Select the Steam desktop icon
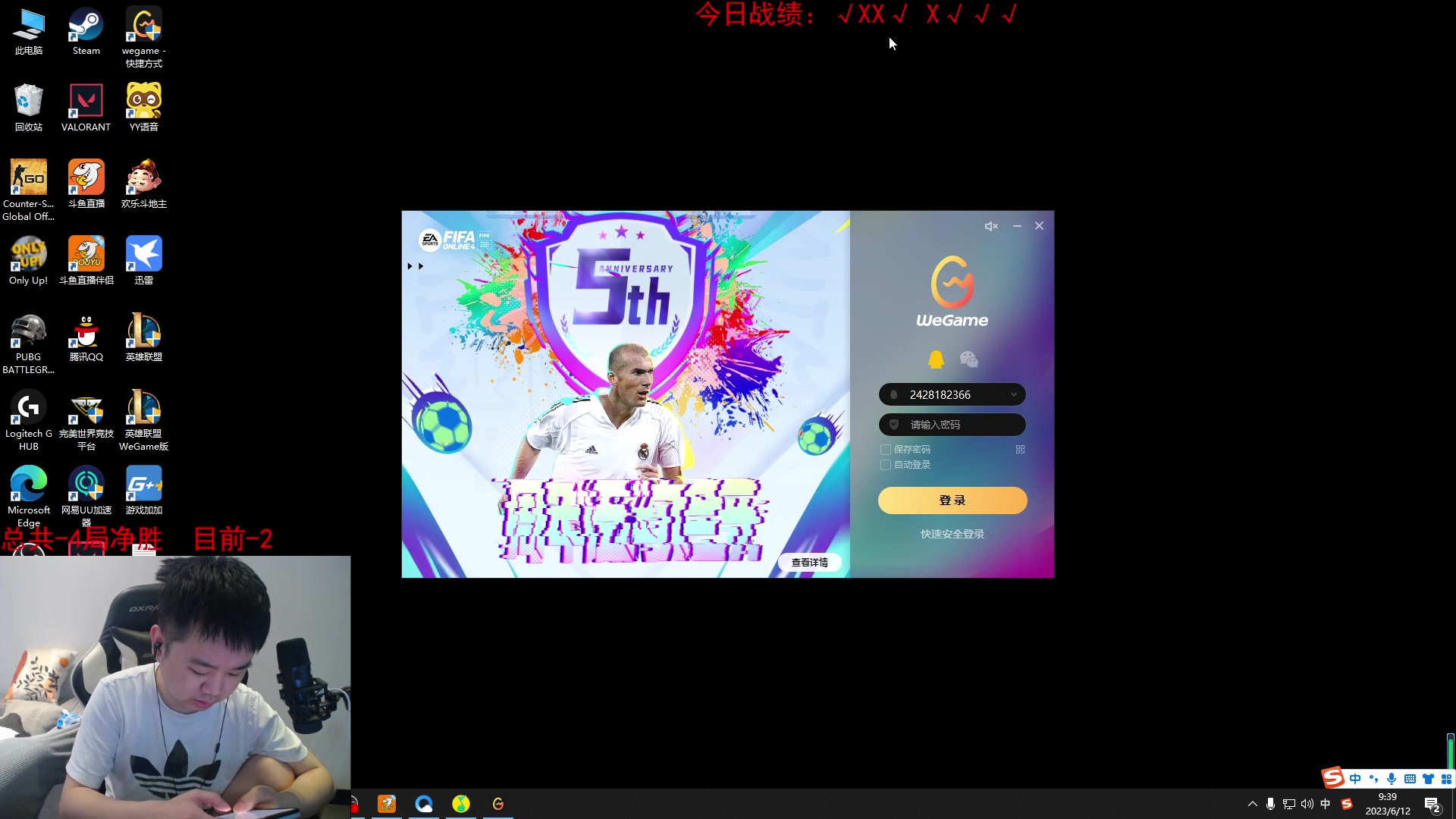The width and height of the screenshot is (1456, 819). [86, 32]
